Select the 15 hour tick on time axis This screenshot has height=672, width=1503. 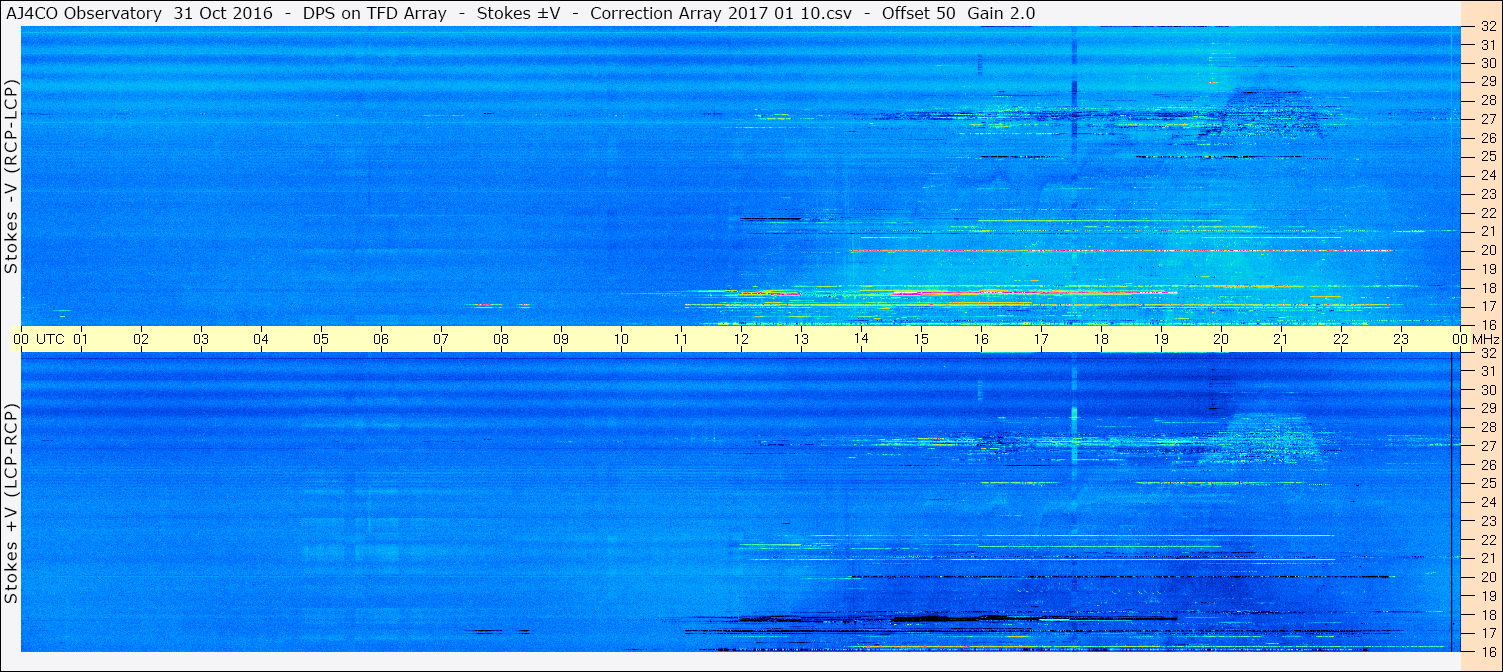[x=921, y=339]
